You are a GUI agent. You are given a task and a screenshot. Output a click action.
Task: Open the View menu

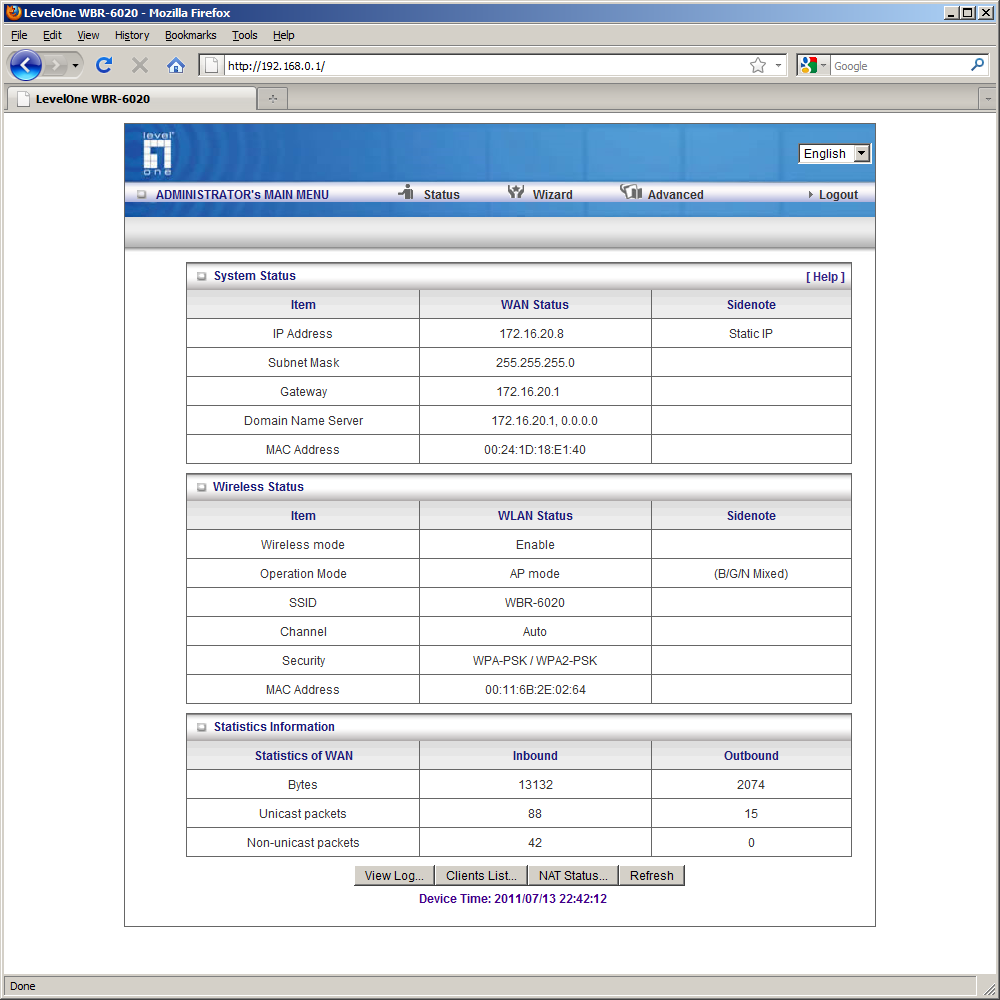(88, 35)
